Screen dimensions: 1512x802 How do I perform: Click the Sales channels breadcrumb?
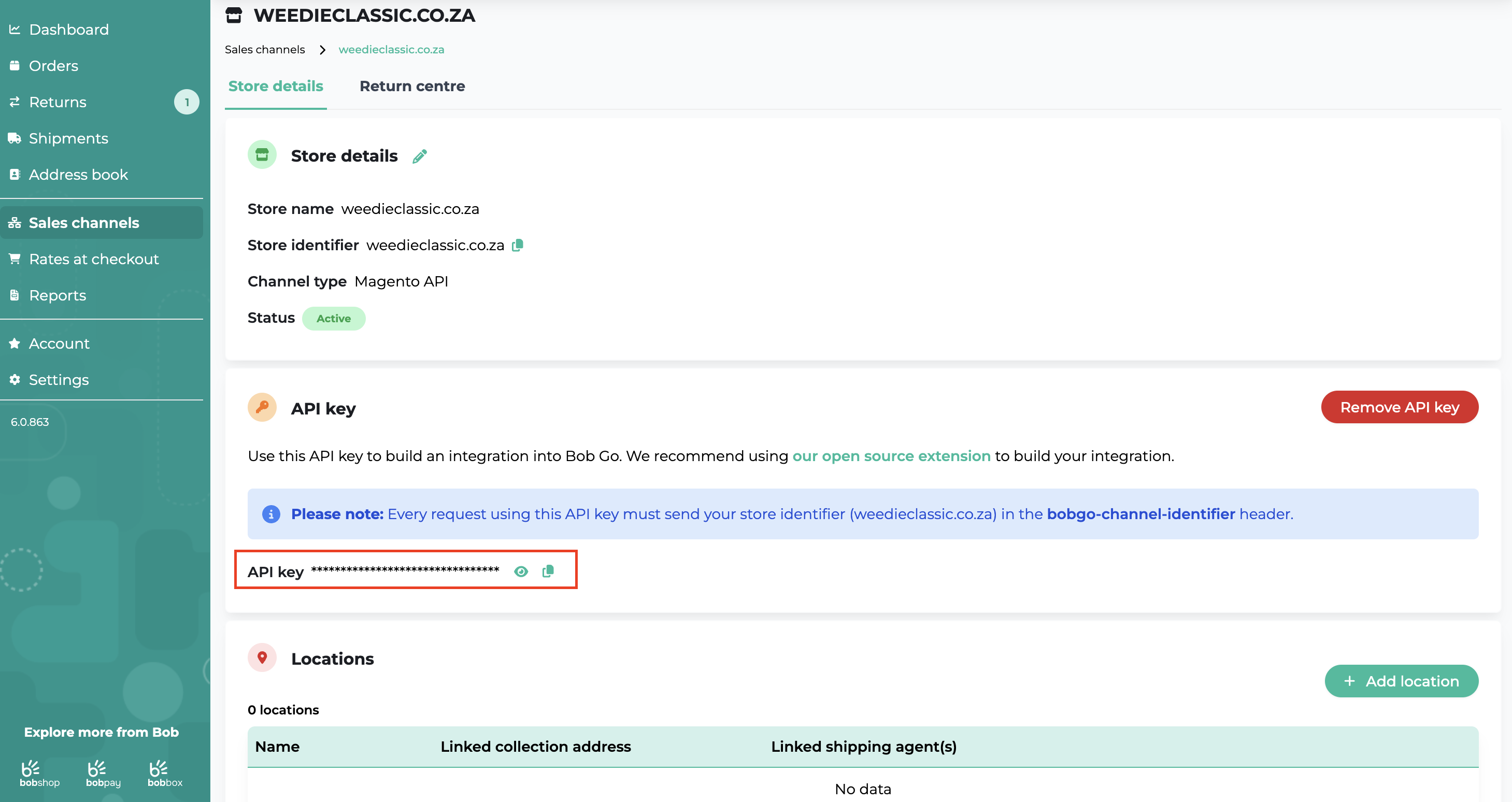pos(265,50)
